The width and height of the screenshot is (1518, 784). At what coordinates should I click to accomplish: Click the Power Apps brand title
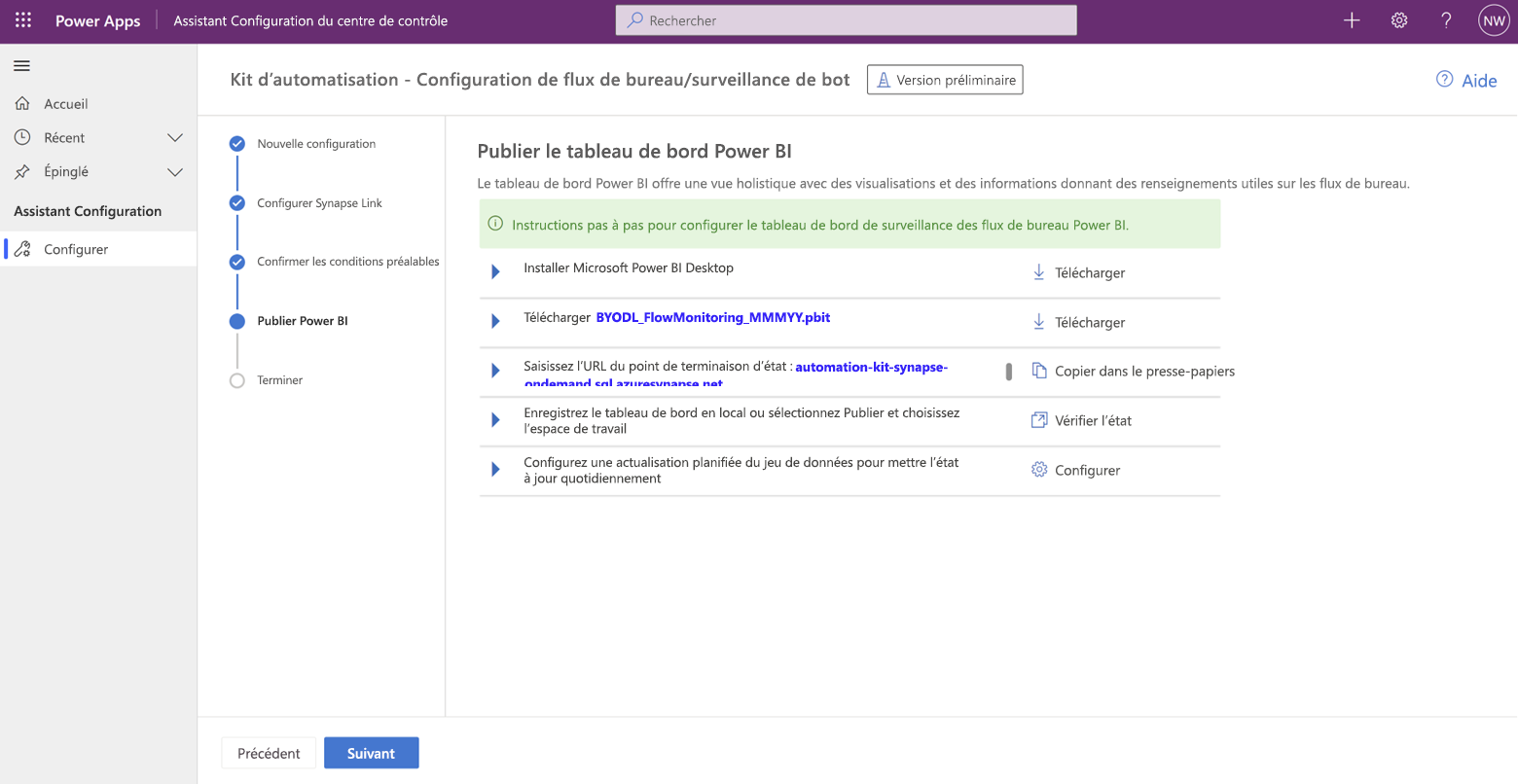click(97, 20)
